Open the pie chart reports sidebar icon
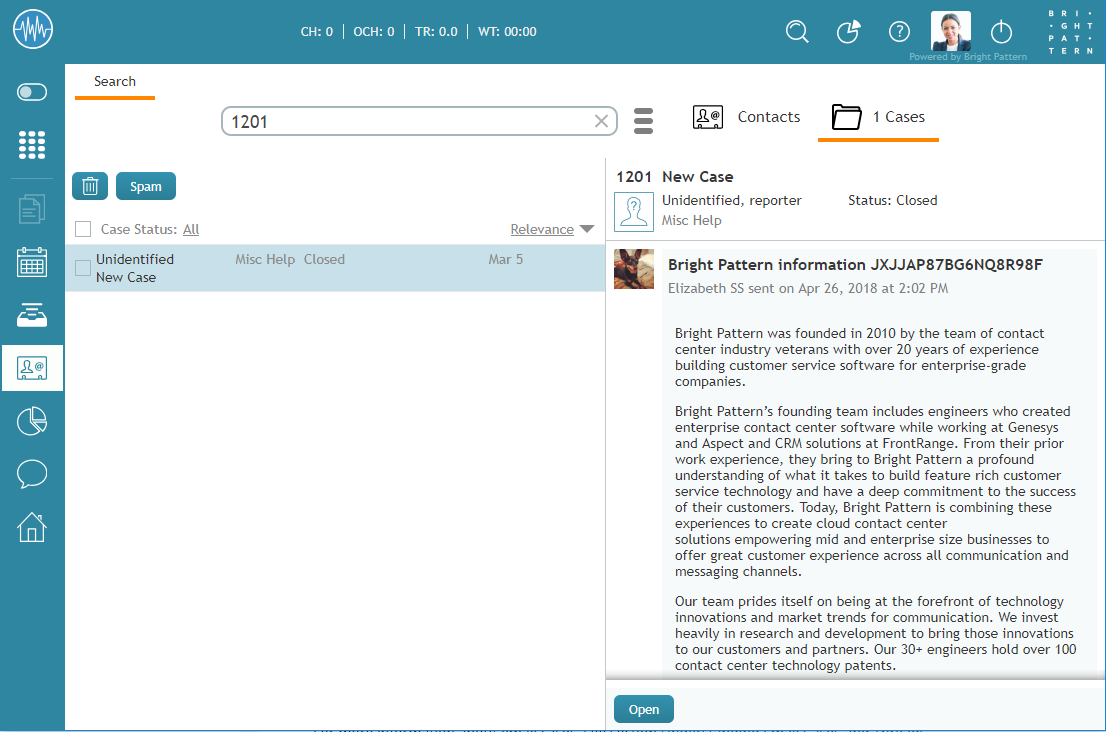 click(32, 421)
